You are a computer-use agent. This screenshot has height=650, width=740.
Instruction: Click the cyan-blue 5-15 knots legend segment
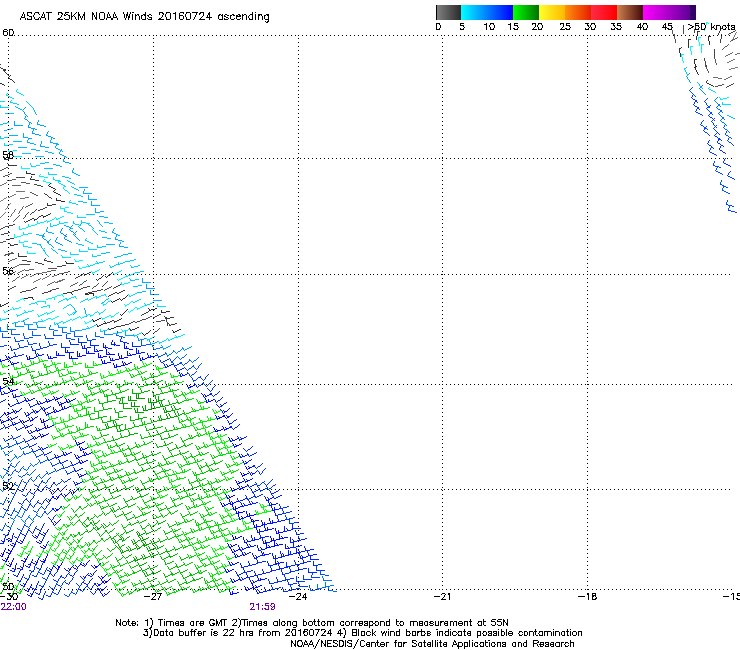pyautogui.click(x=487, y=12)
